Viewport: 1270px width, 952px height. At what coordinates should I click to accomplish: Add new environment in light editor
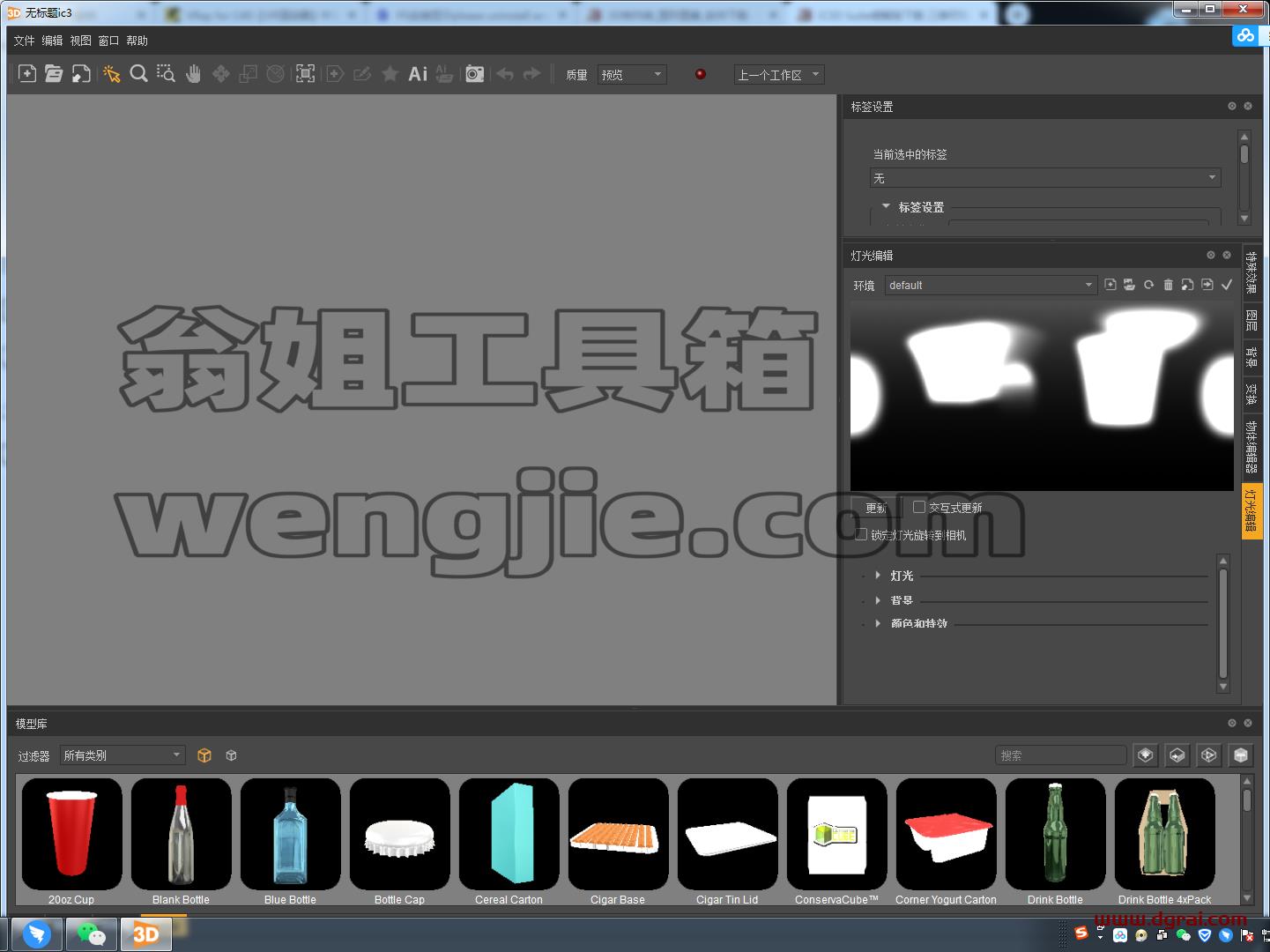coord(1110,285)
